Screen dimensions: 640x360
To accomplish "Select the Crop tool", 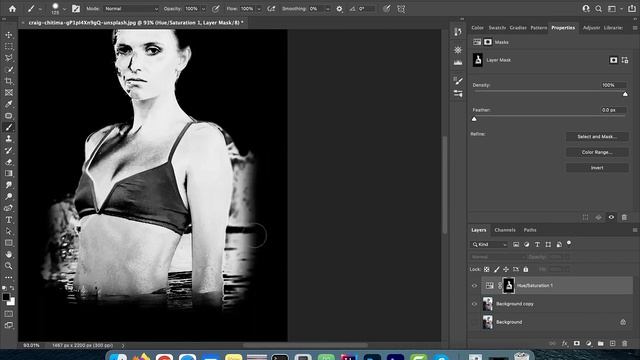I will click(9, 81).
